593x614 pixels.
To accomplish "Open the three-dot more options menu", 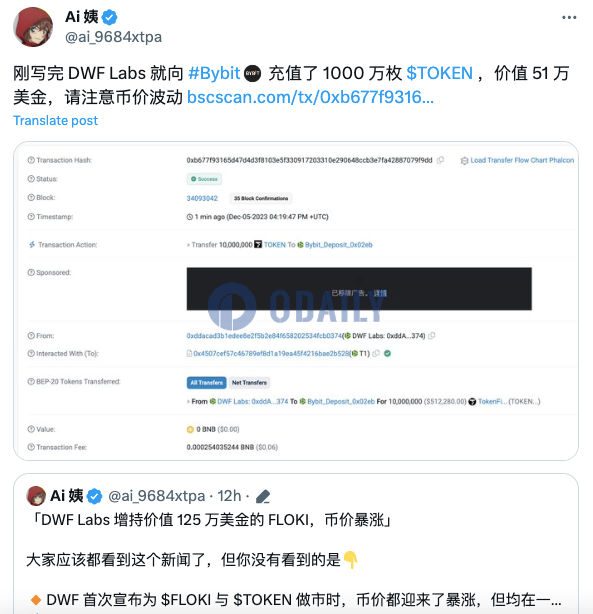I will coord(569,17).
